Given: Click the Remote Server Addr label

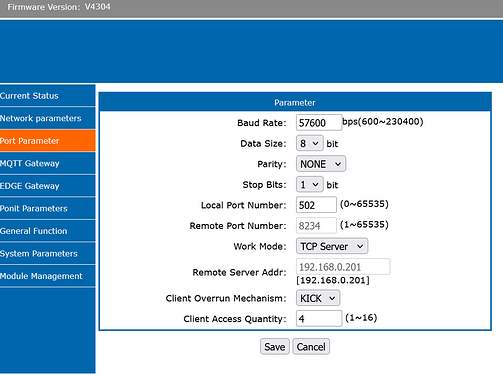Looking at the screenshot, I should pos(239,272).
